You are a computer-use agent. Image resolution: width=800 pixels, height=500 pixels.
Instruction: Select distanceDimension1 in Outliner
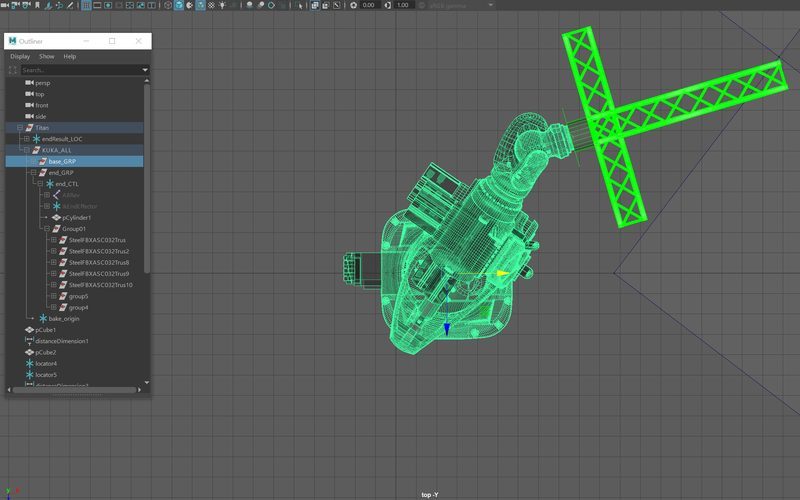point(62,341)
